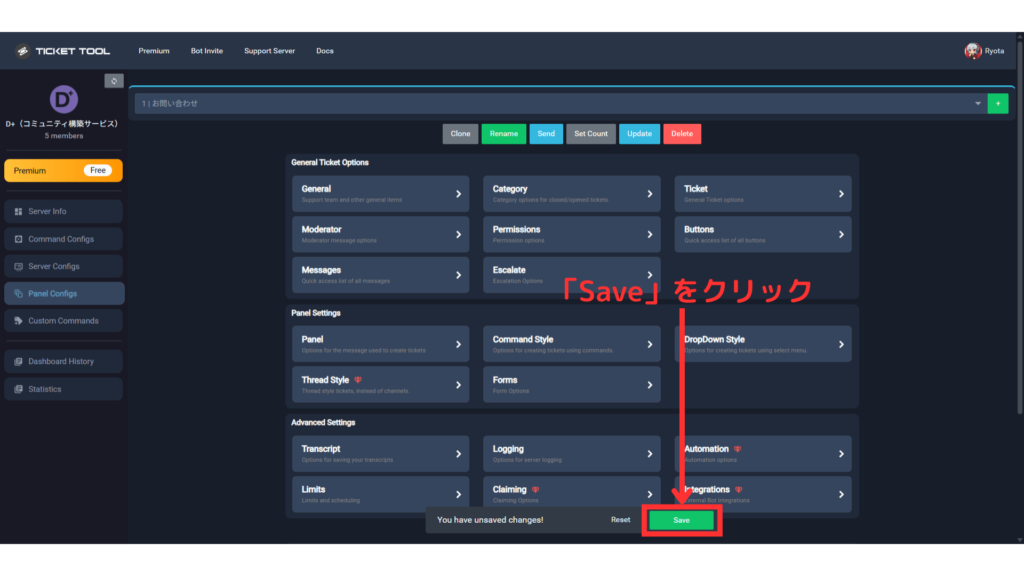Go to Dashboard History in the sidebar
Image resolution: width=1024 pixels, height=576 pixels.
click(63, 361)
